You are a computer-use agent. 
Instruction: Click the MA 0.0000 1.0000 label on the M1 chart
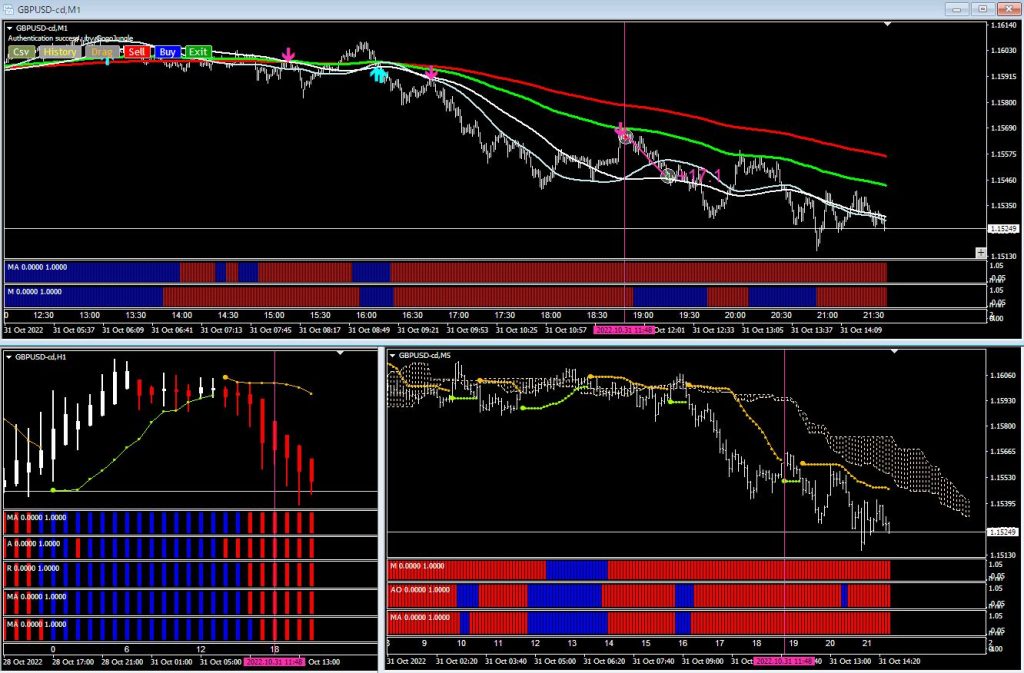pos(37,268)
